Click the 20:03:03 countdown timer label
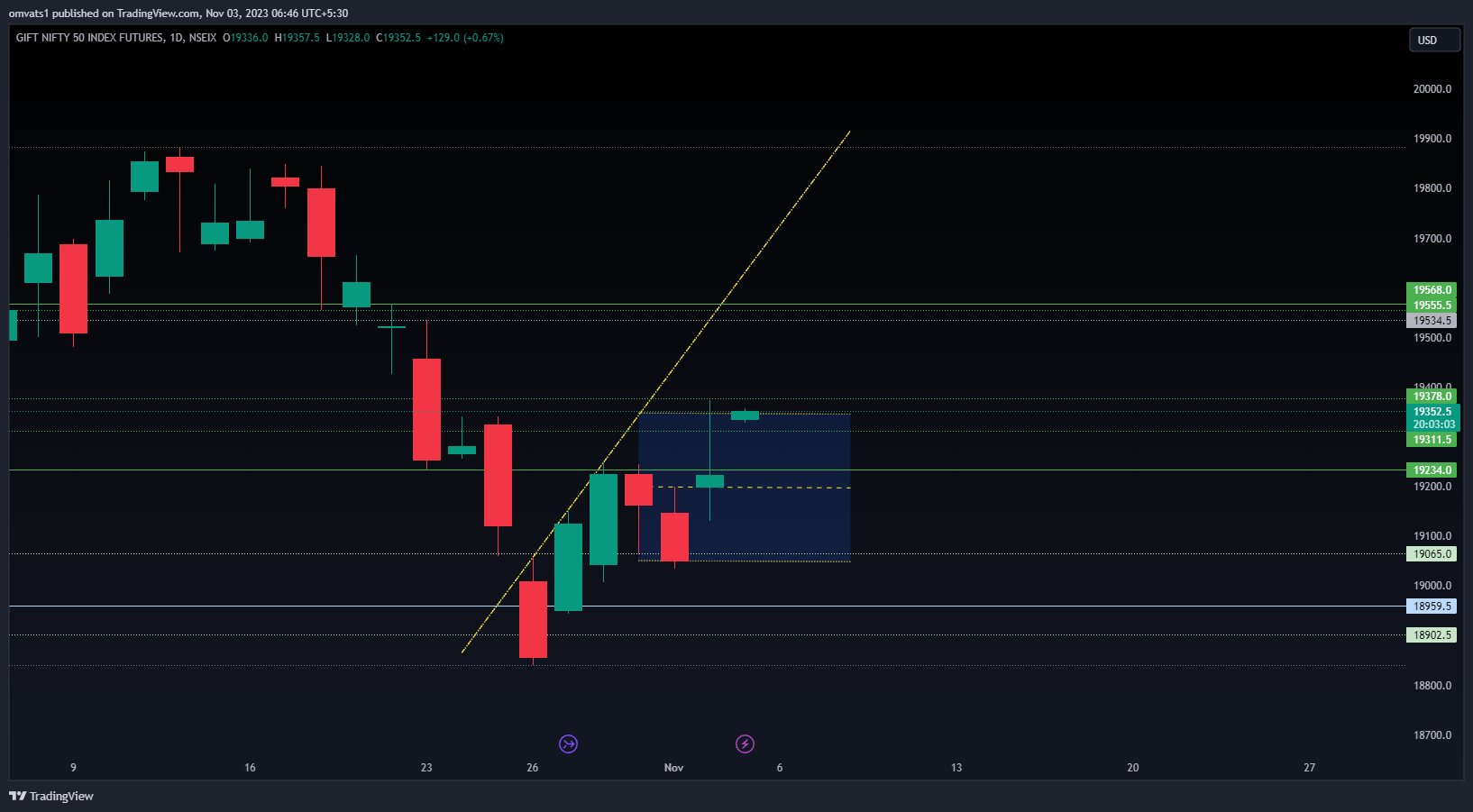Viewport: 1473px width, 812px height. click(x=1433, y=424)
